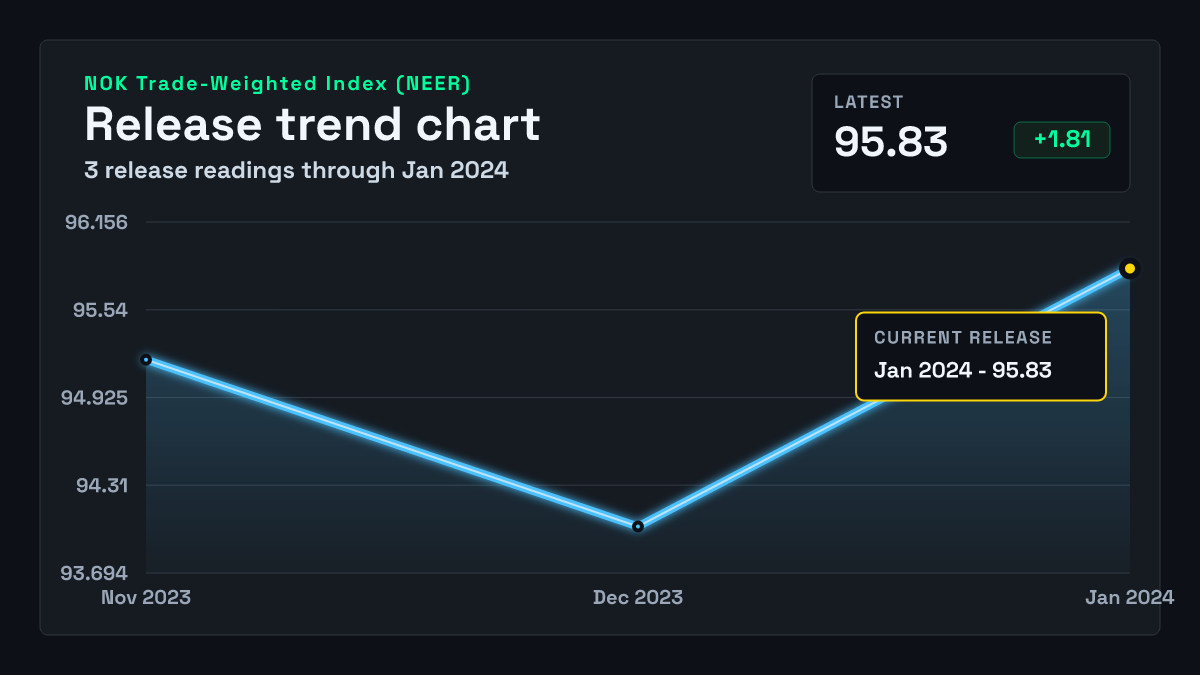This screenshot has height=675, width=1200.
Task: Click the Jan 2024 x-axis label
Action: click(1130, 598)
